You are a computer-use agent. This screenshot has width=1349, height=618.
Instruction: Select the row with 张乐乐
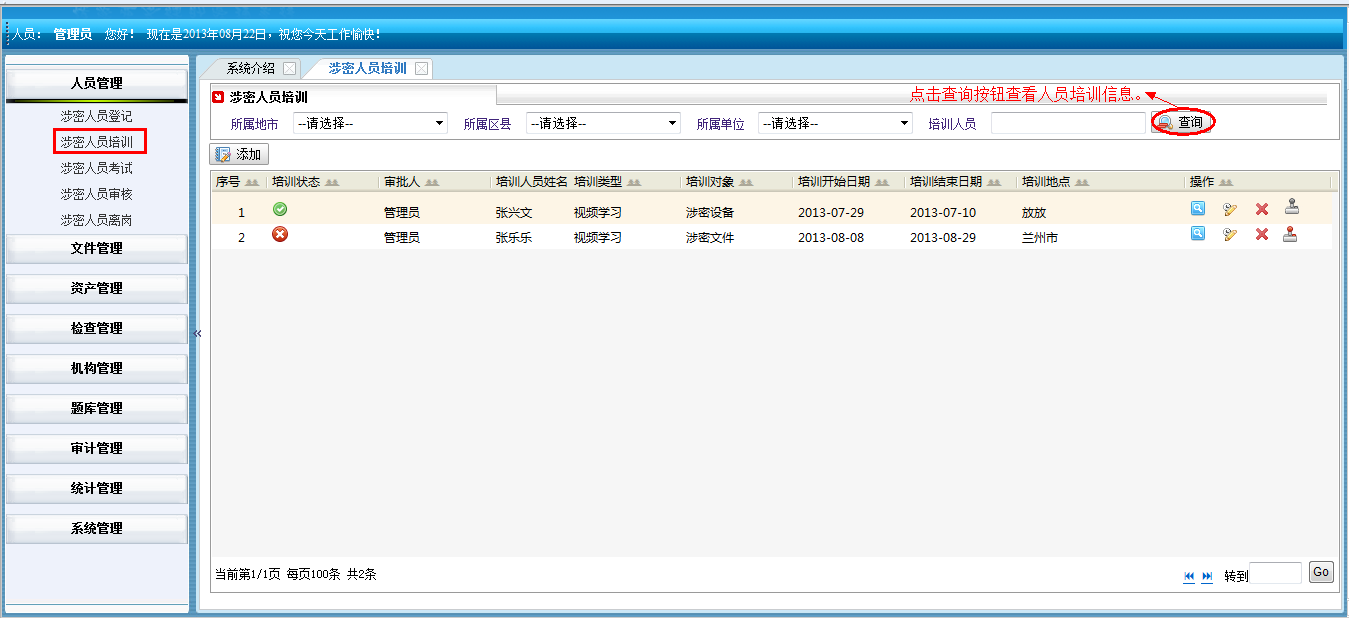tap(771, 237)
